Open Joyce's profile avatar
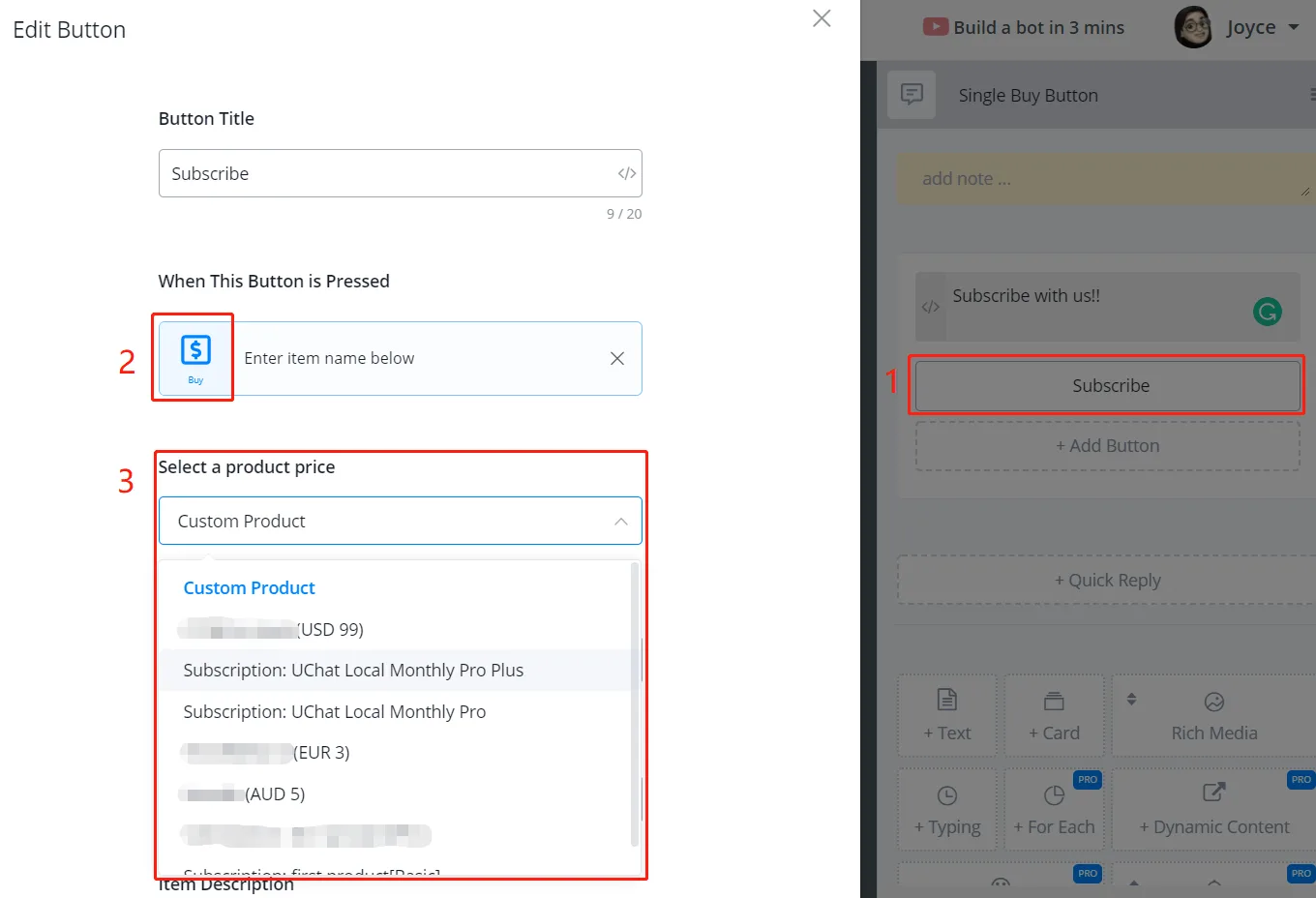 tap(1193, 27)
